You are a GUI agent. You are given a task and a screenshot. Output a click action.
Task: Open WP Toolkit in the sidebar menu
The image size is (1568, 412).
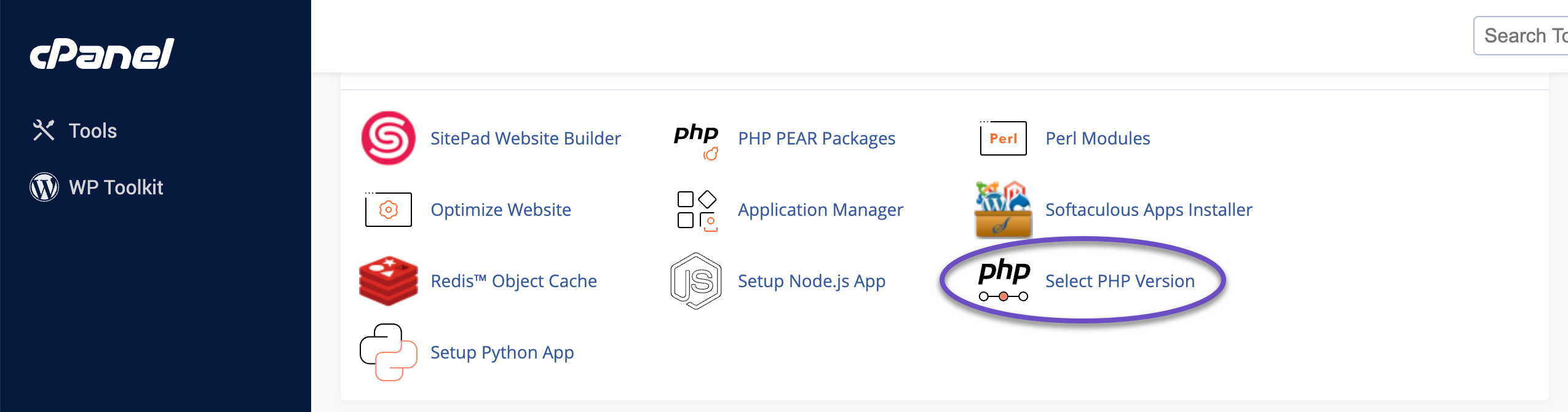point(116,188)
